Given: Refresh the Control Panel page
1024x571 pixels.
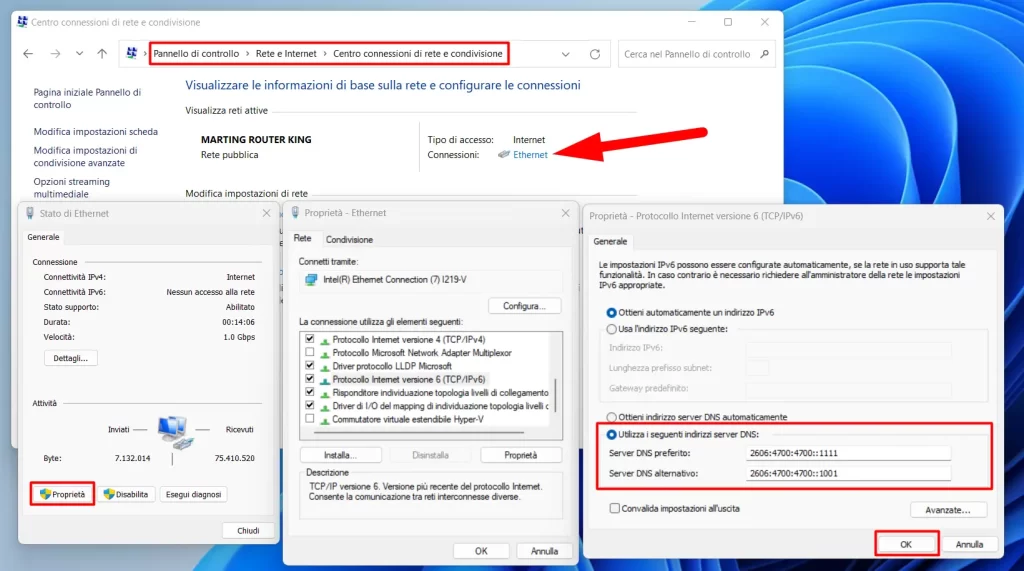Looking at the screenshot, I should (x=595, y=54).
